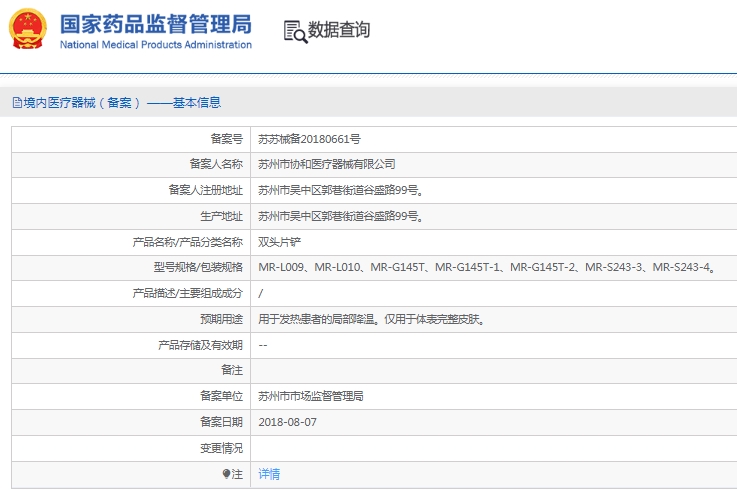Click the lightbulb icon beside 注
Viewport: 737px width, 493px height.
coord(226,474)
